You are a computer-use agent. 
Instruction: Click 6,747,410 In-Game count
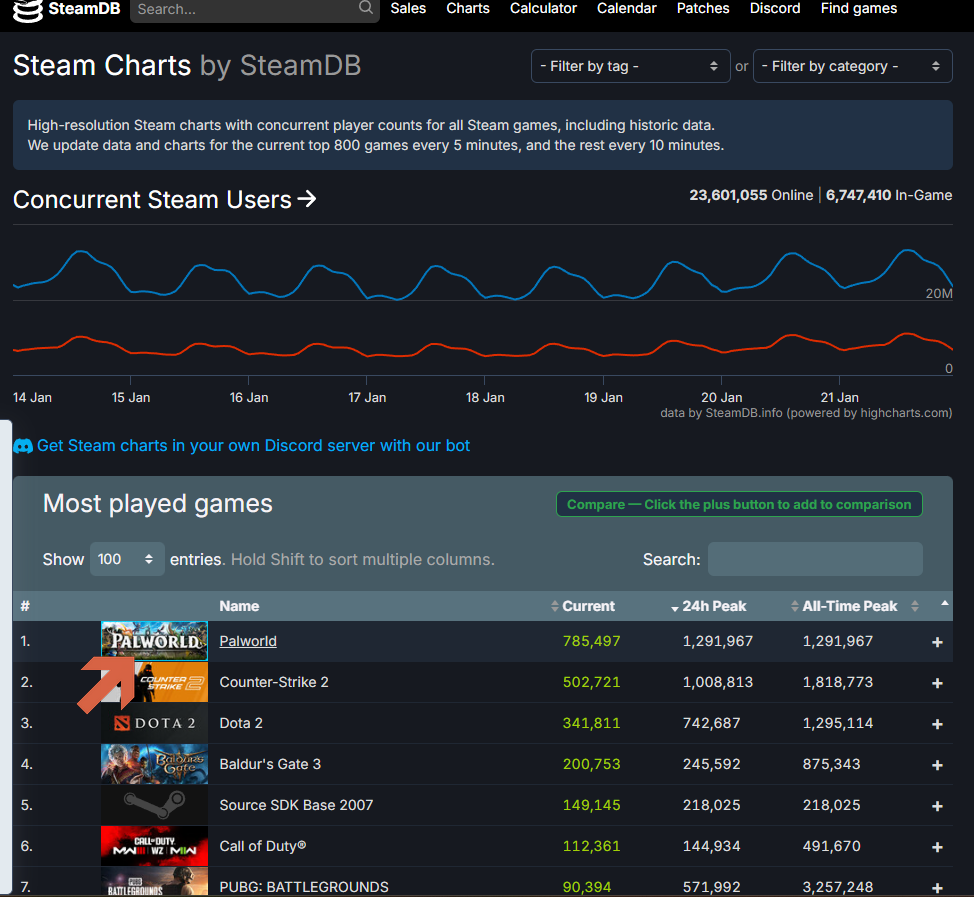click(889, 195)
